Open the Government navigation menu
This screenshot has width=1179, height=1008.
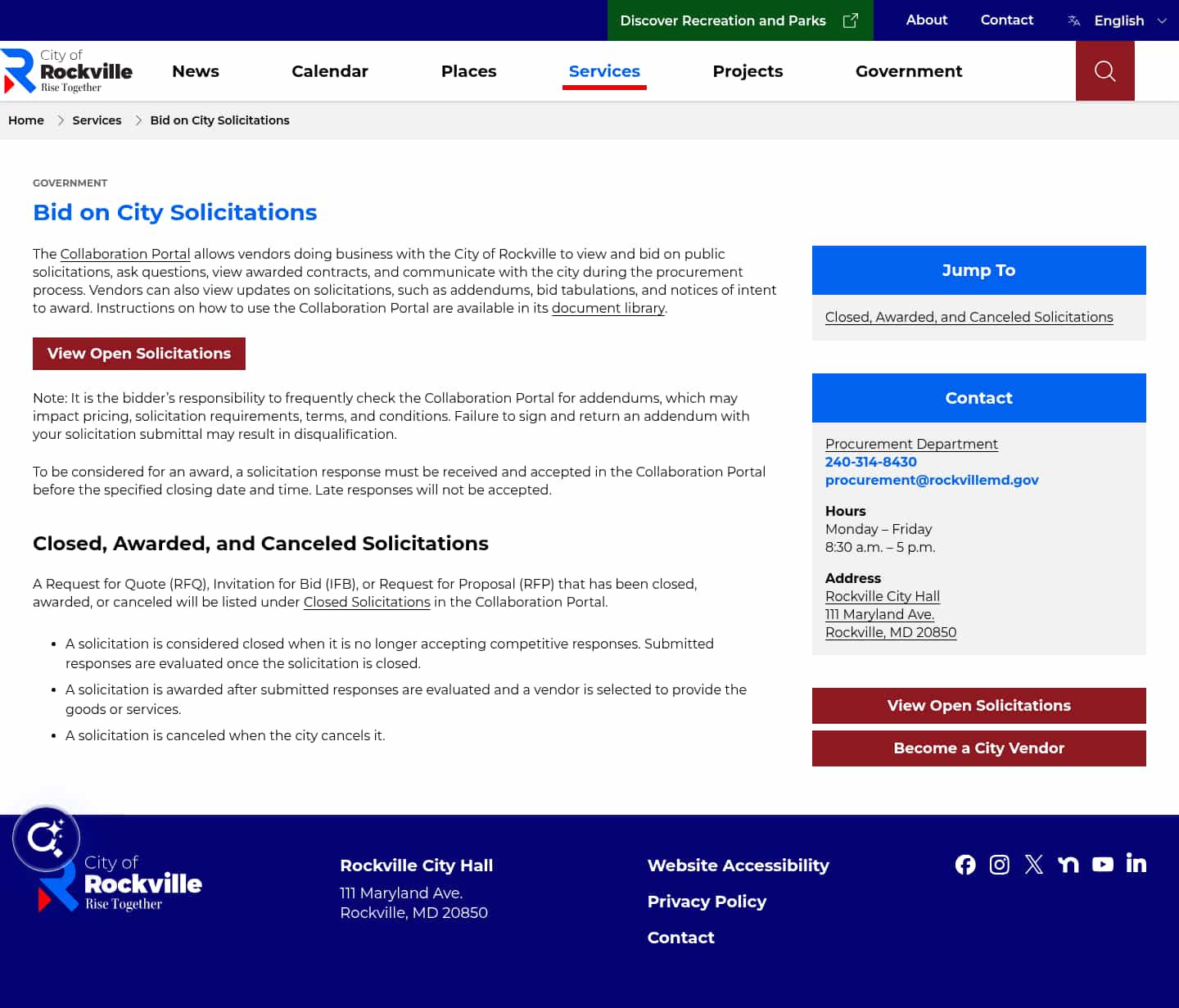[x=909, y=71]
